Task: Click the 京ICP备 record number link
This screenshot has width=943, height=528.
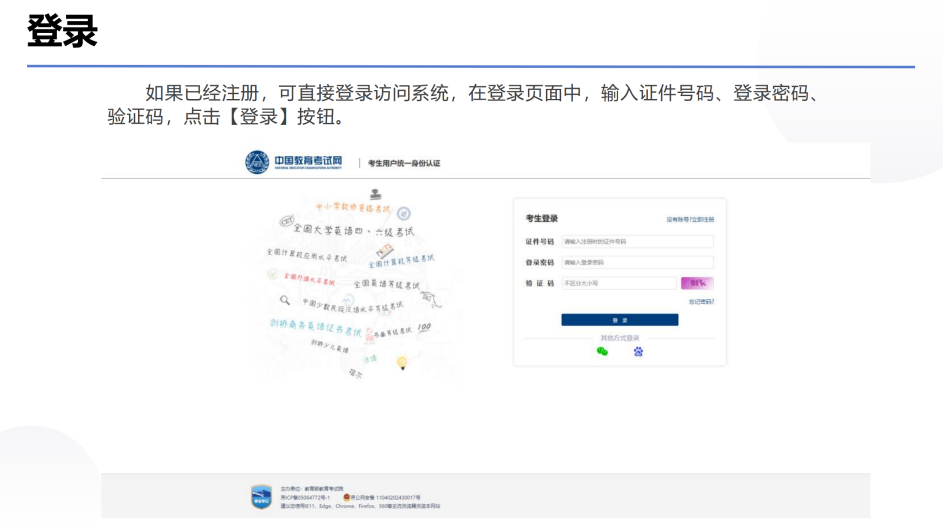Action: pos(306,498)
